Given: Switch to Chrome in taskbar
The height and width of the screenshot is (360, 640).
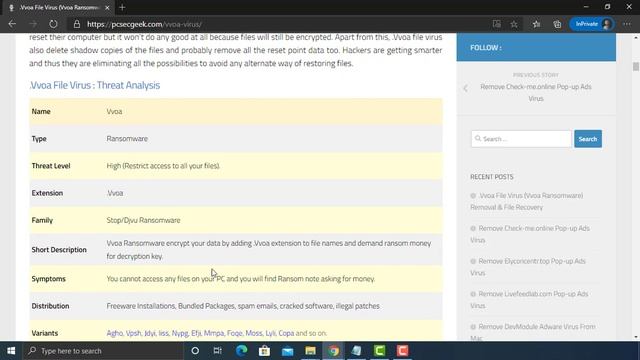Looking at the screenshot, I should pyautogui.click(x=333, y=351).
